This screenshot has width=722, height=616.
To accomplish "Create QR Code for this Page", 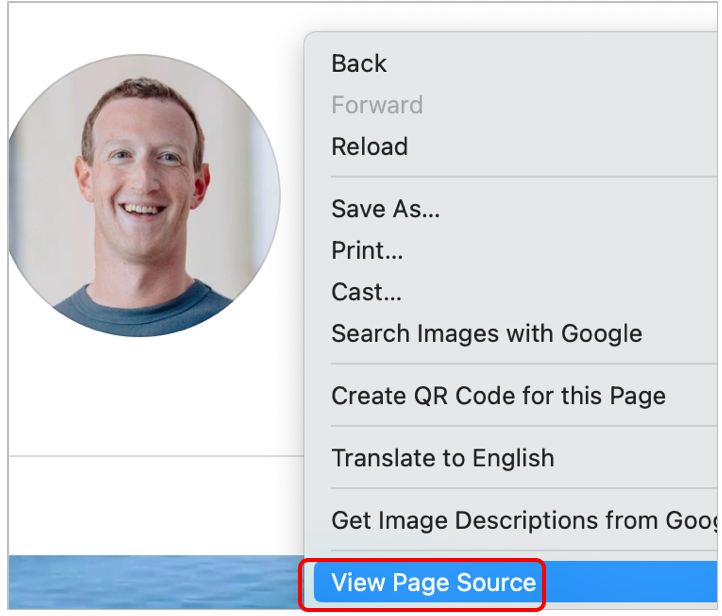I will click(498, 396).
